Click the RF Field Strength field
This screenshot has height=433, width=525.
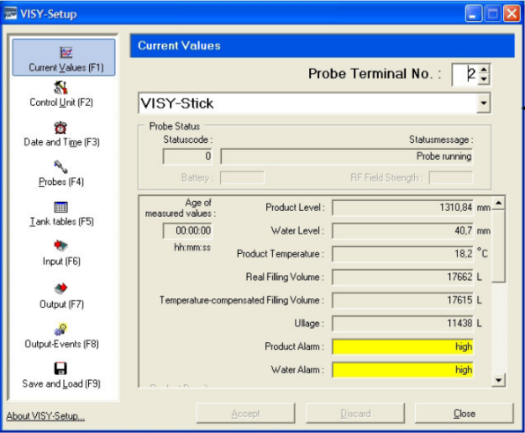click(451, 177)
